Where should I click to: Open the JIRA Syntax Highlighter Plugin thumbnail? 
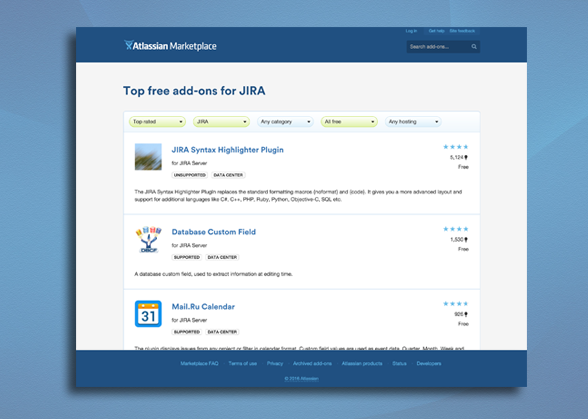tap(148, 157)
